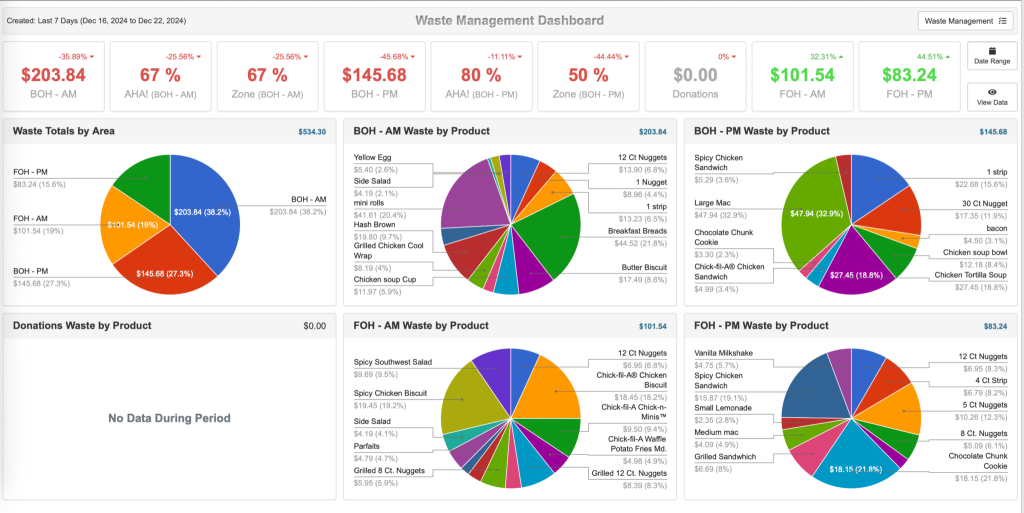Select the $203.84 BOH - AM summary card

tap(55, 76)
